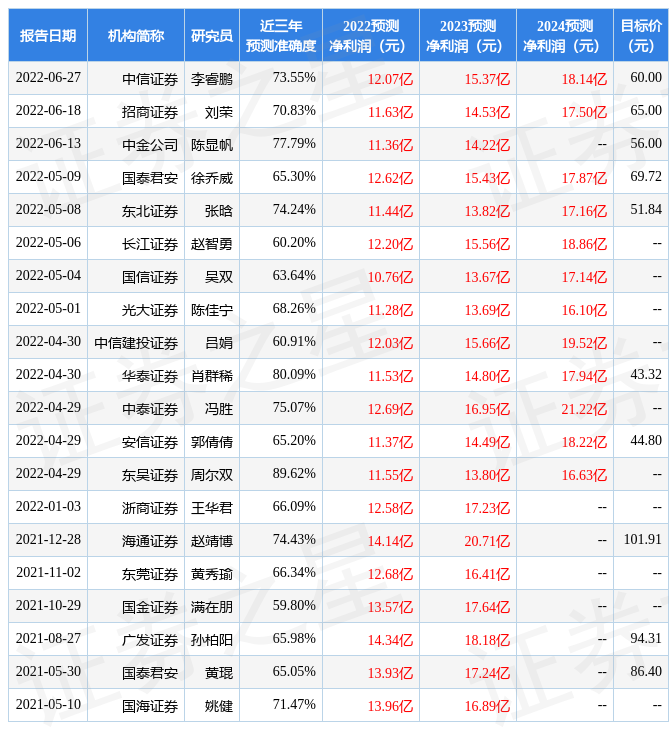Screen dimensions: 669x730
Task: Click the 研究员 column header
Action: tap(212, 35)
